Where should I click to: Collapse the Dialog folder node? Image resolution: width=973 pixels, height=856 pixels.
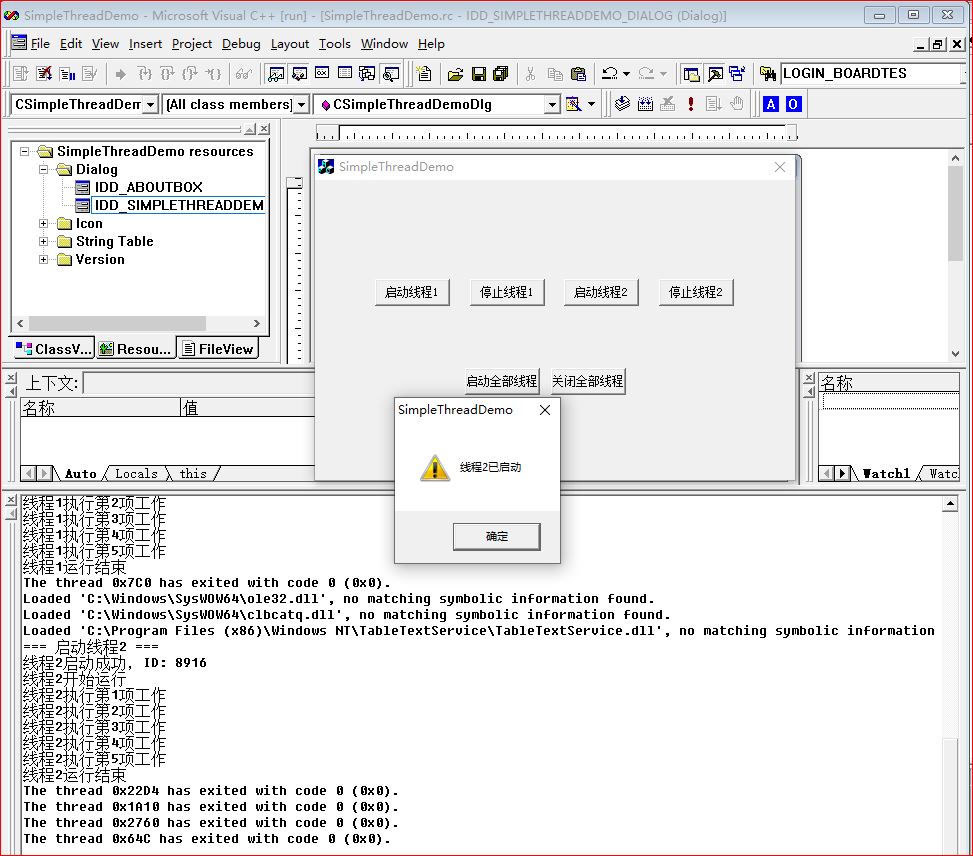pyautogui.click(x=43, y=169)
